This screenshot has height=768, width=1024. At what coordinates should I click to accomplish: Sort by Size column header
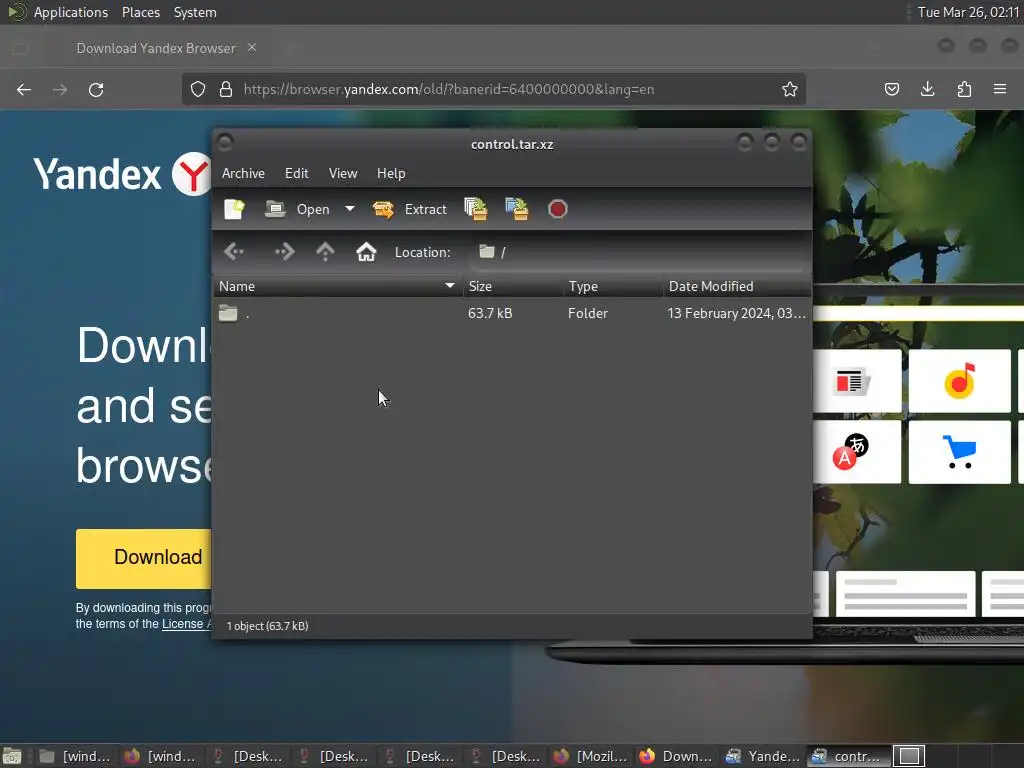(513, 286)
